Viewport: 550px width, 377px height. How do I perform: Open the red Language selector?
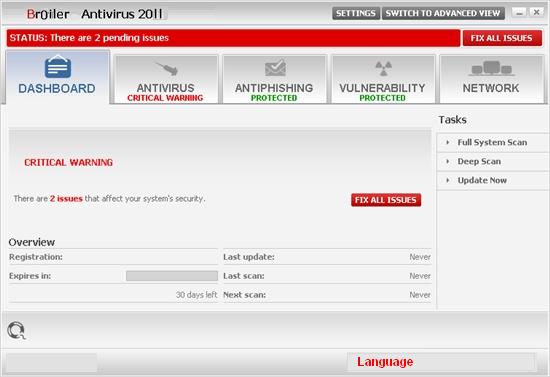click(385, 362)
